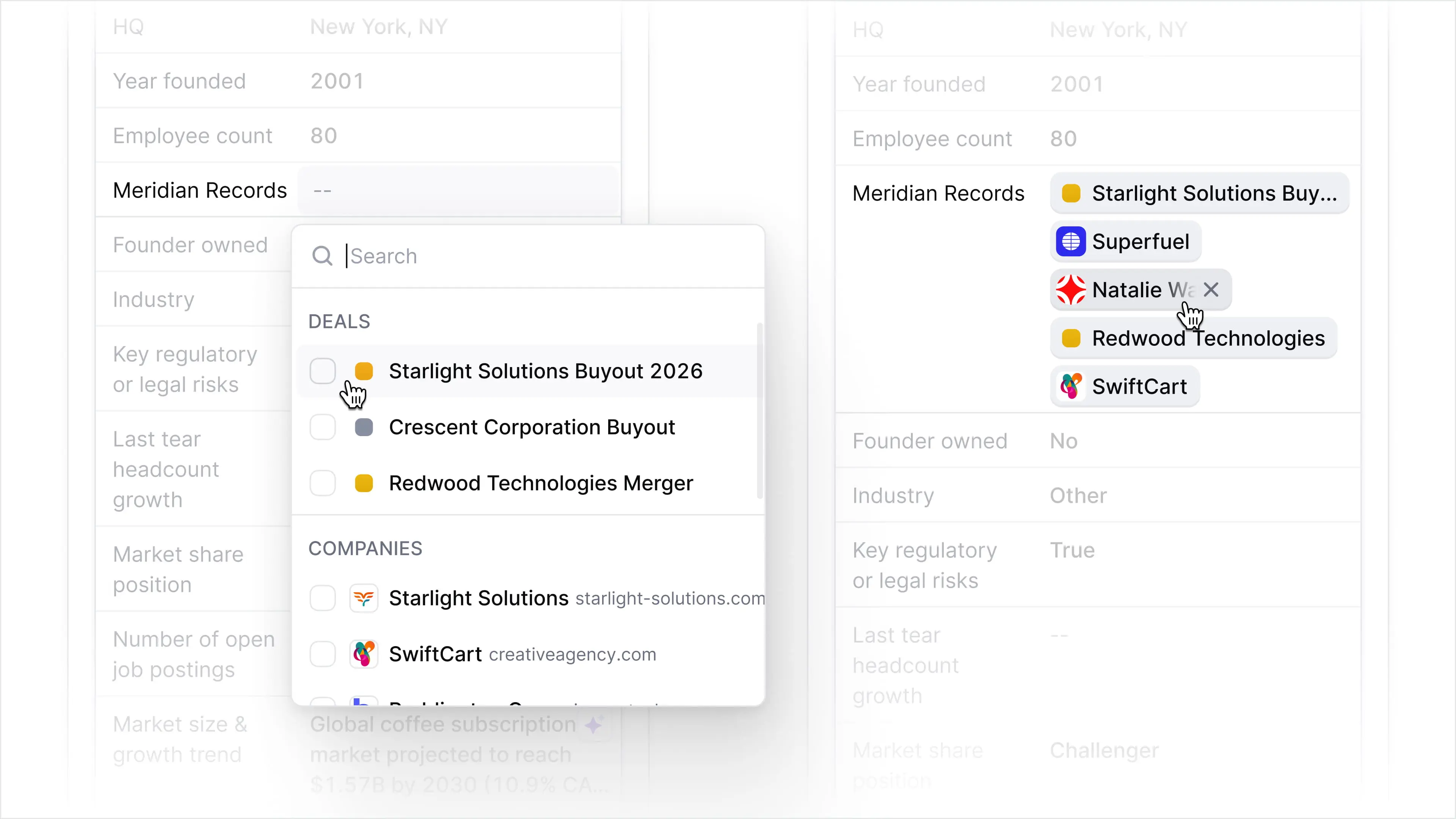Image resolution: width=1456 pixels, height=819 pixels.
Task: Click the Starlight Solutions company logo
Action: coord(364,598)
